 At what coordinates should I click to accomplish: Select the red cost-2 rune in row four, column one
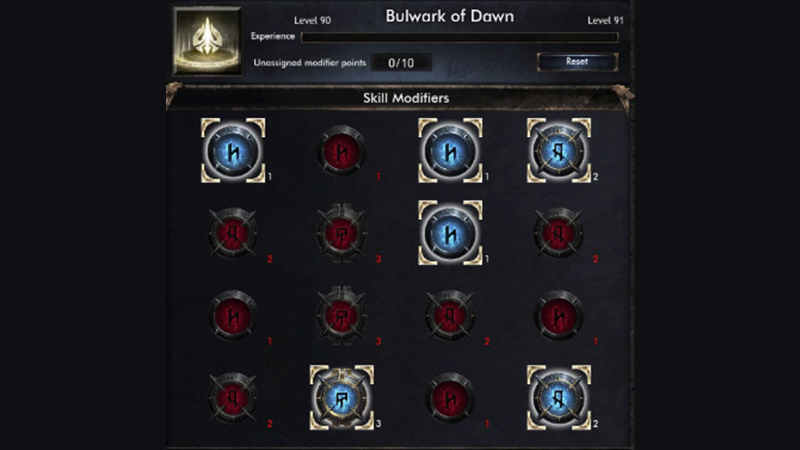(x=233, y=398)
